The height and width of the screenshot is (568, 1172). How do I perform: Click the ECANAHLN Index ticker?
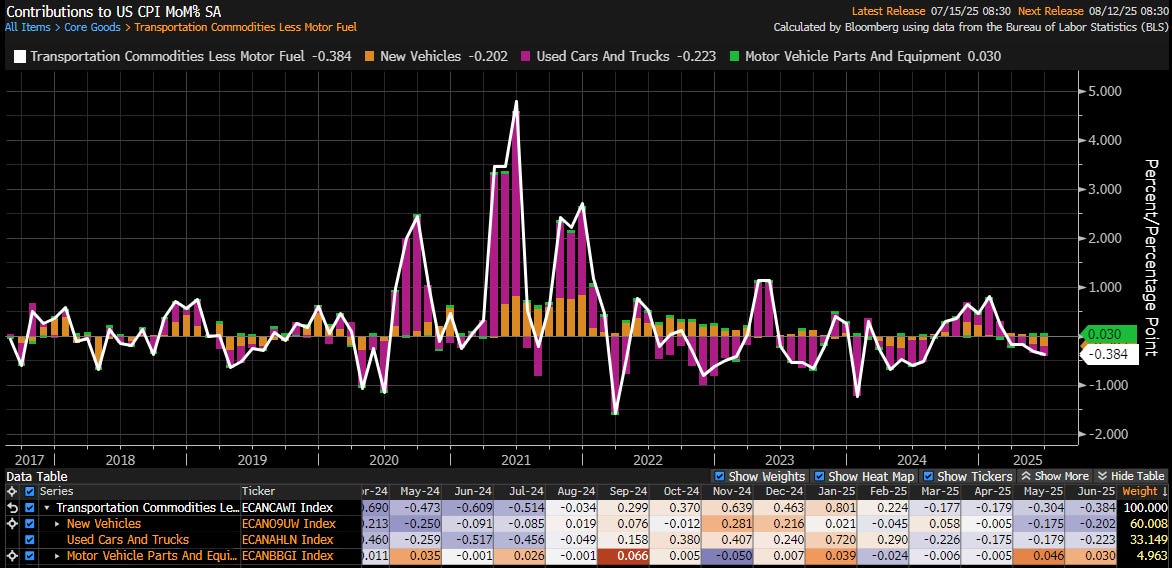(x=289, y=540)
